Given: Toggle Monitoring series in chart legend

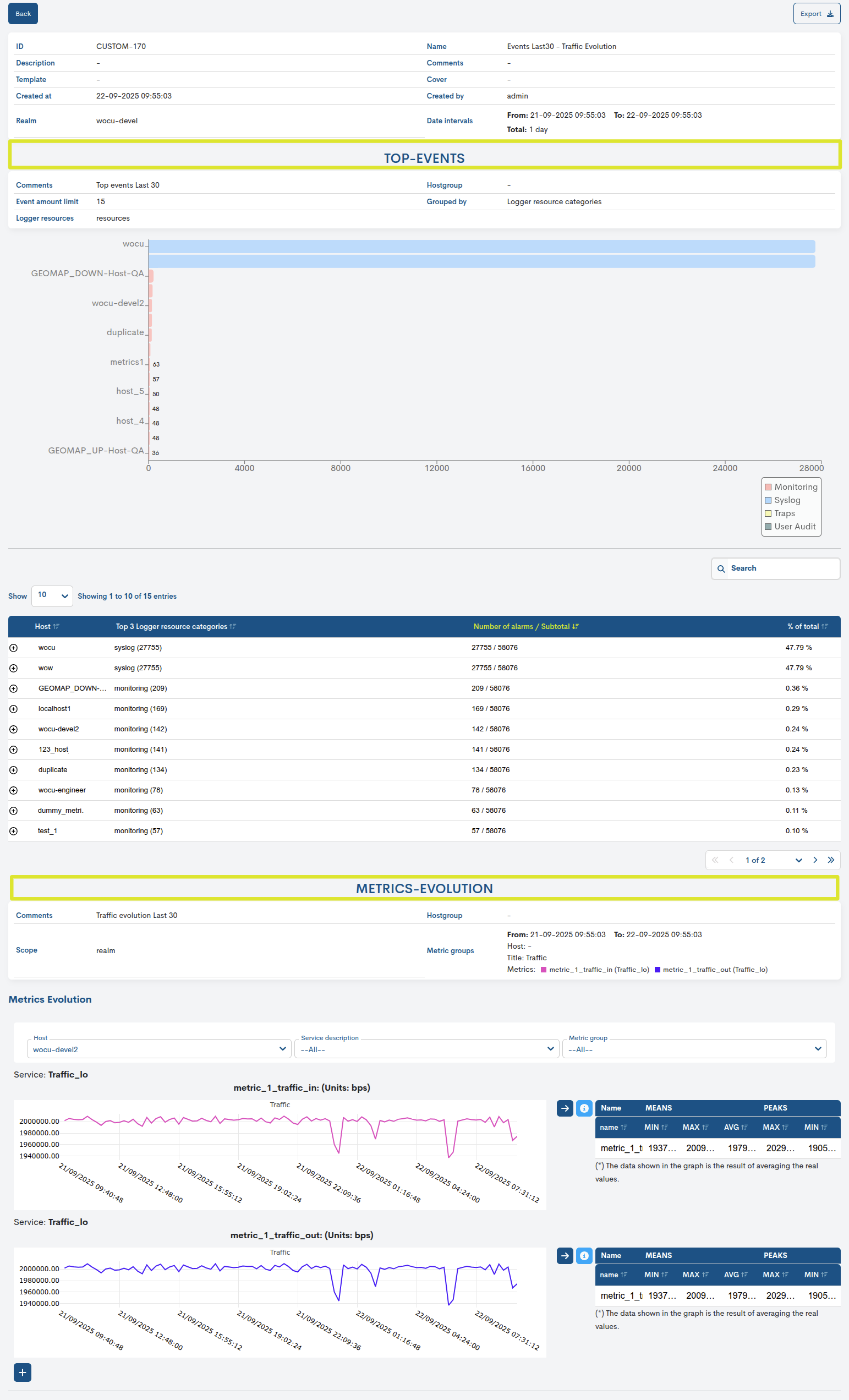Looking at the screenshot, I should coord(791,487).
